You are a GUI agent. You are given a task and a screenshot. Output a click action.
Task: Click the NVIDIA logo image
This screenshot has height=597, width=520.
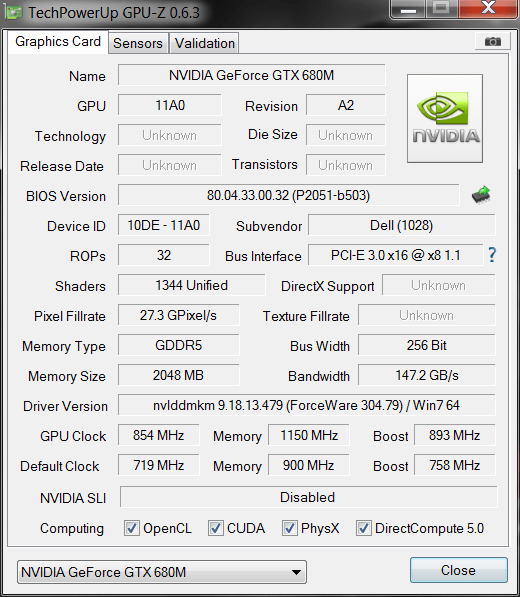[445, 118]
